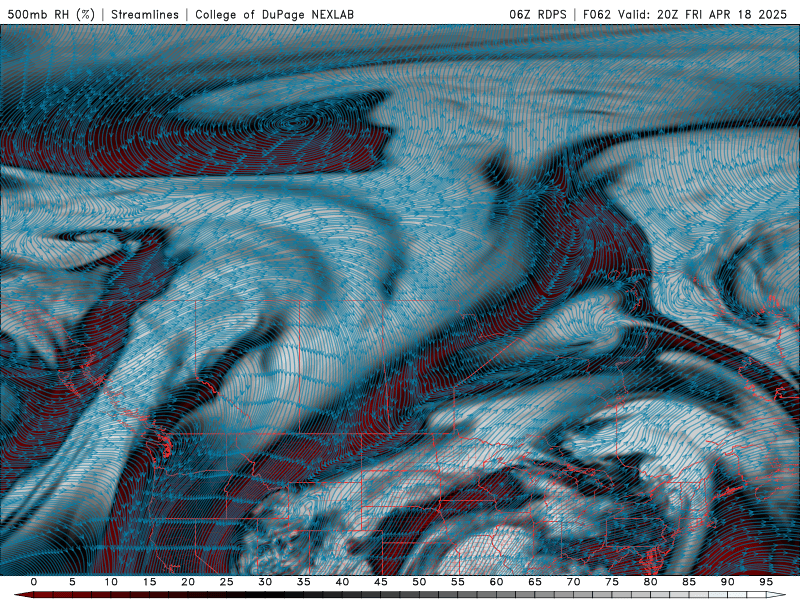This screenshot has width=800, height=600.
Task: Click the black mid-range color bar segment
Action: (x=265, y=595)
